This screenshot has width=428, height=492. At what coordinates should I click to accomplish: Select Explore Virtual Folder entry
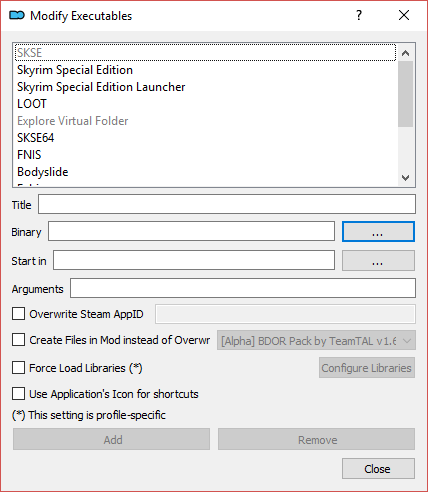(x=205, y=121)
